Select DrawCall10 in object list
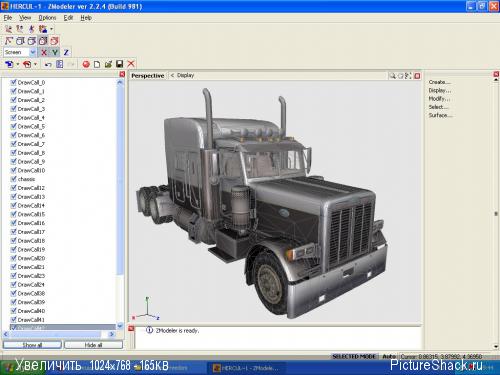 tap(31, 170)
